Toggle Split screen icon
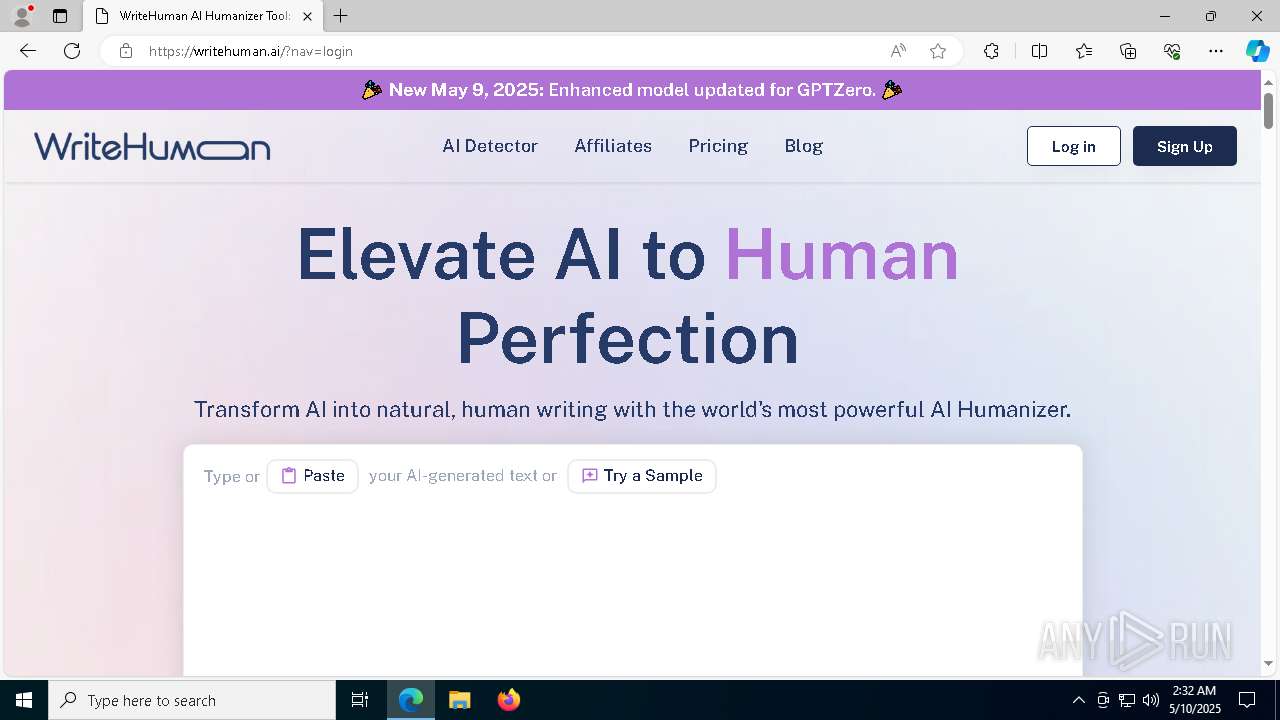1280x720 pixels. 1039,51
